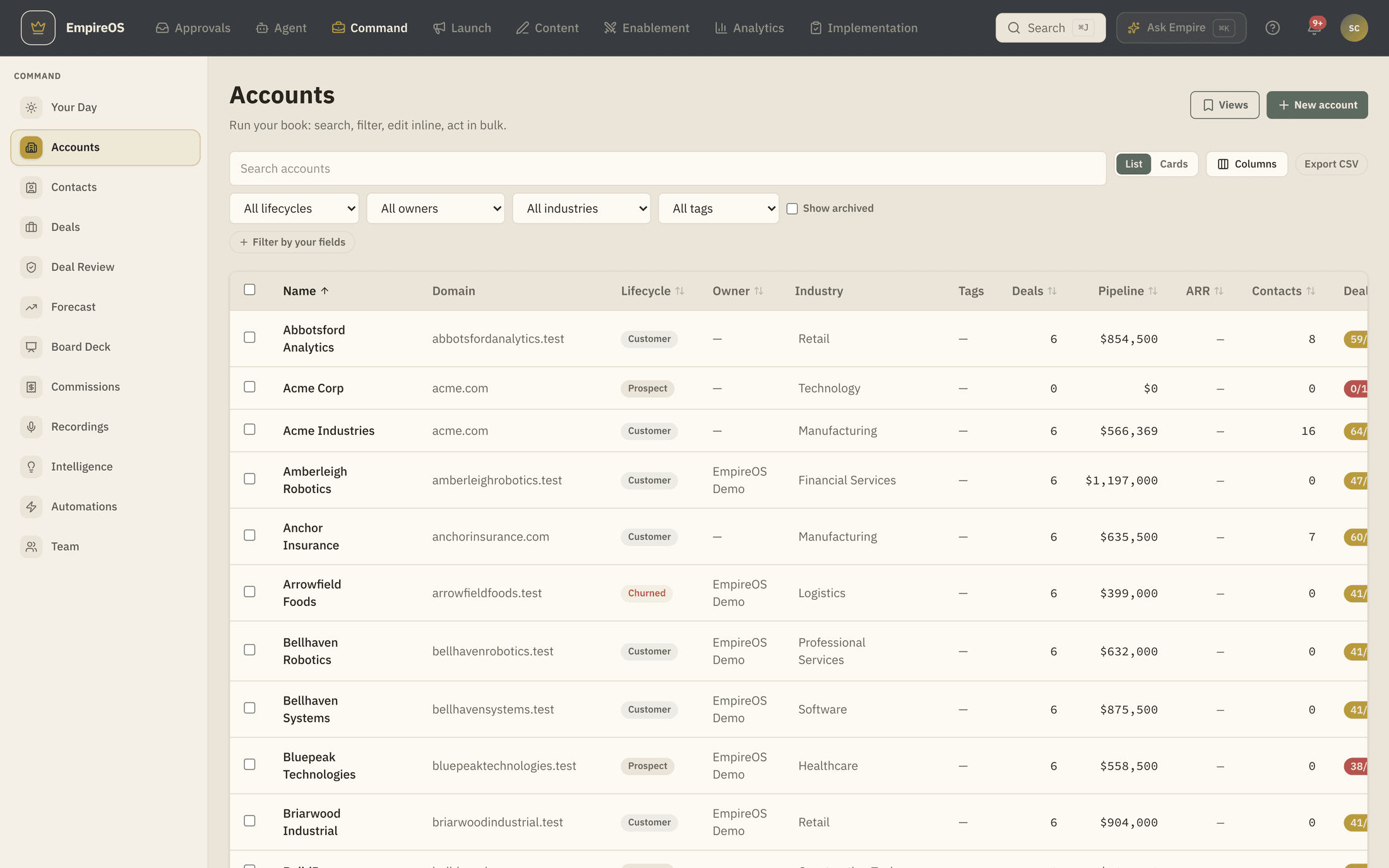The height and width of the screenshot is (868, 1389).
Task: Click the Contacts sidebar icon
Action: pyautogui.click(x=31, y=187)
